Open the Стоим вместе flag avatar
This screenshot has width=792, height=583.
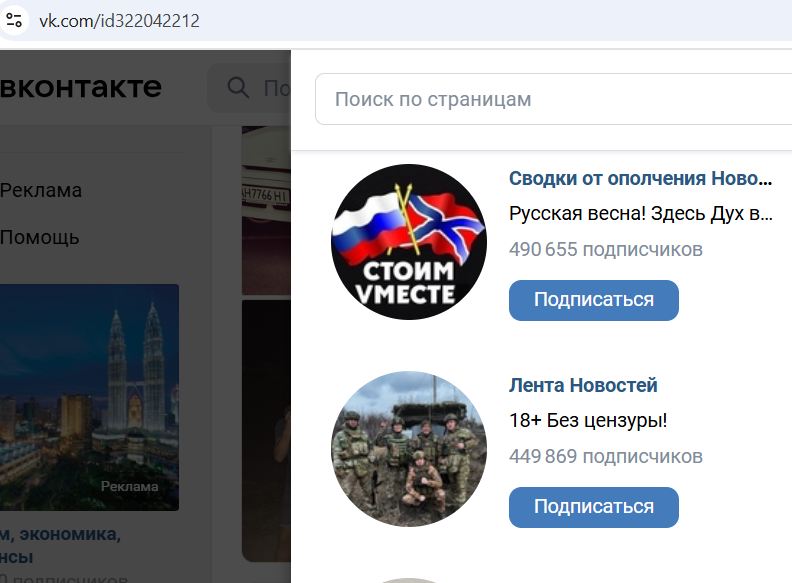(409, 242)
